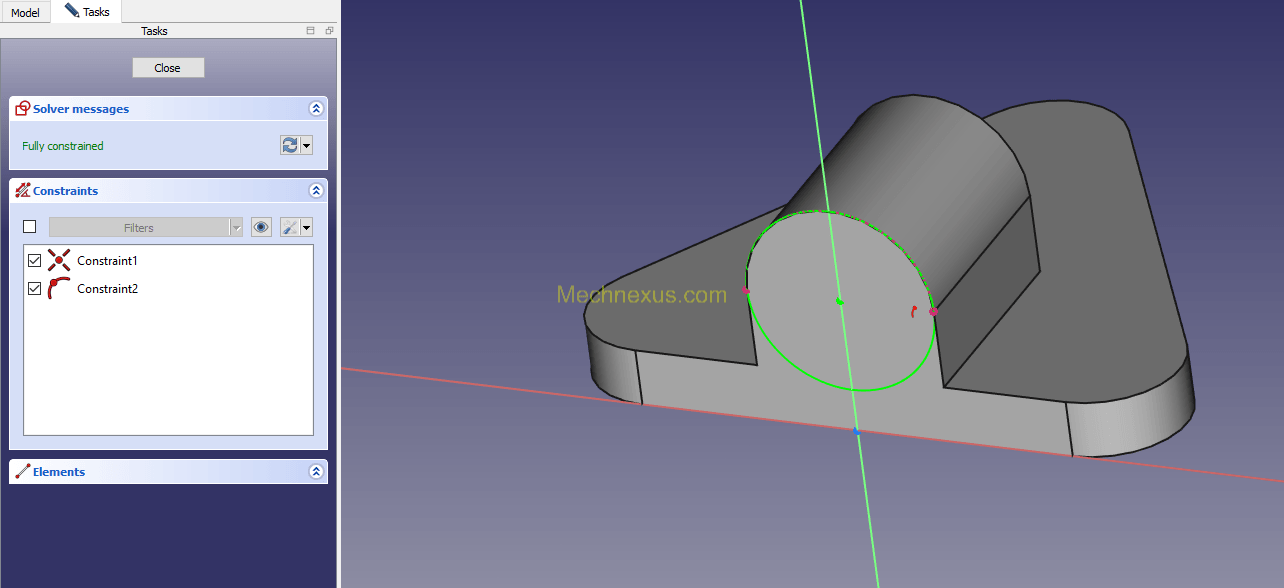1284x588 pixels.
Task: Toggle the constraint filter checkbox
Action: click(30, 227)
